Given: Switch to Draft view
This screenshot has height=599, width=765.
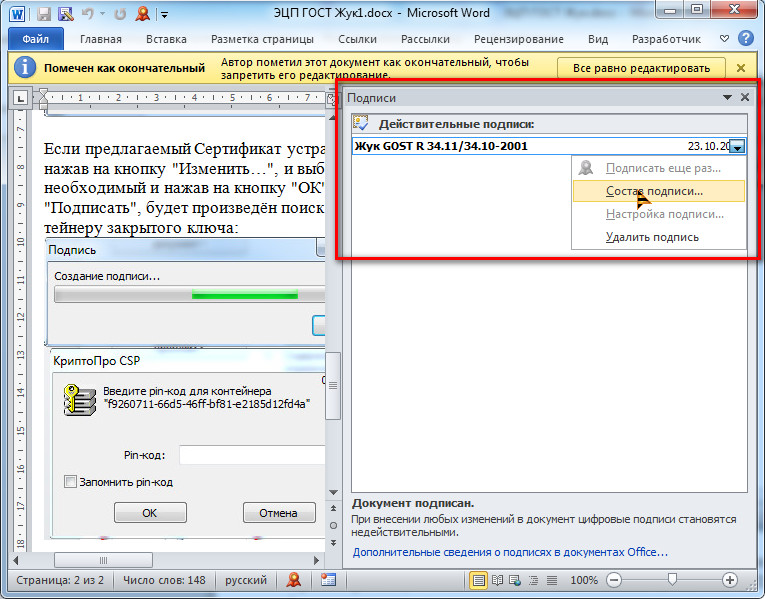Looking at the screenshot, I should click(x=552, y=580).
